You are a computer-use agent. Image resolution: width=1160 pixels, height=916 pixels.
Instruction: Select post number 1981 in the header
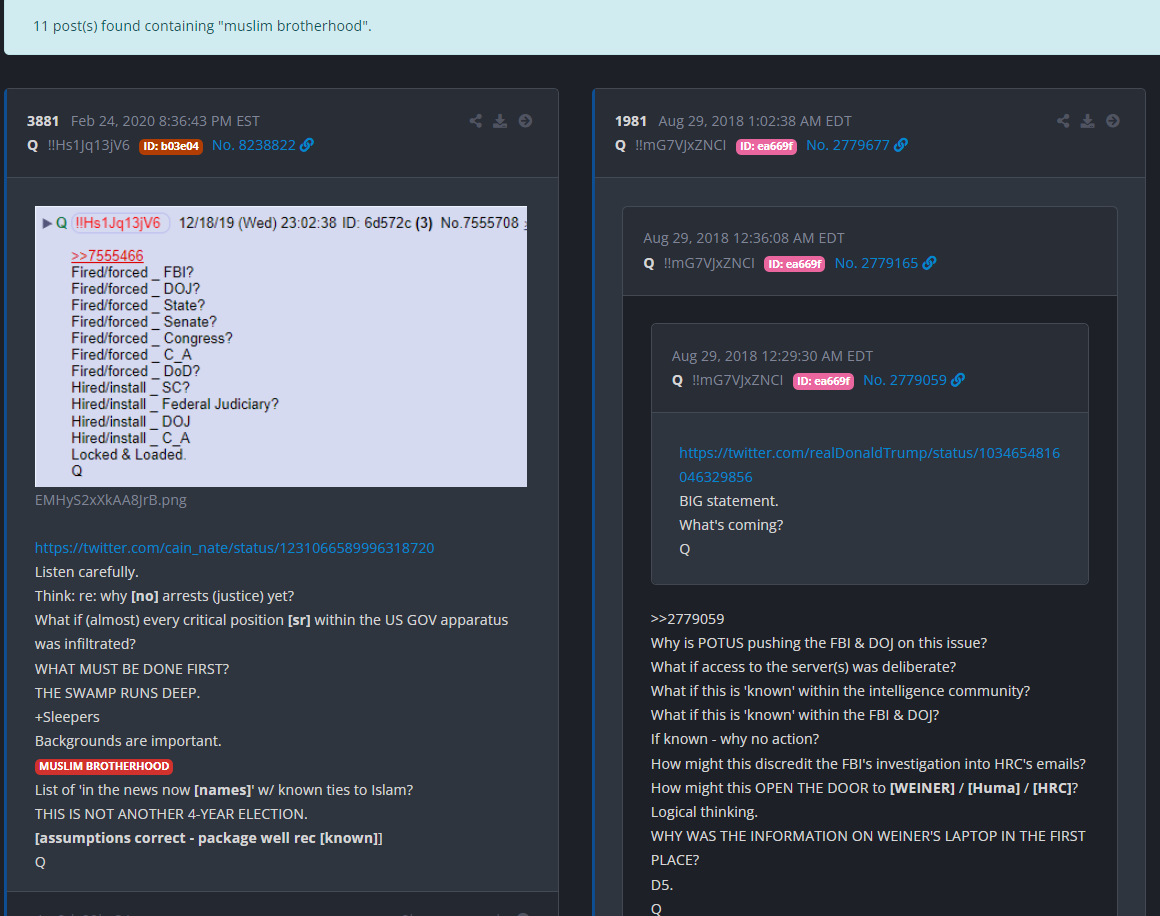(631, 121)
